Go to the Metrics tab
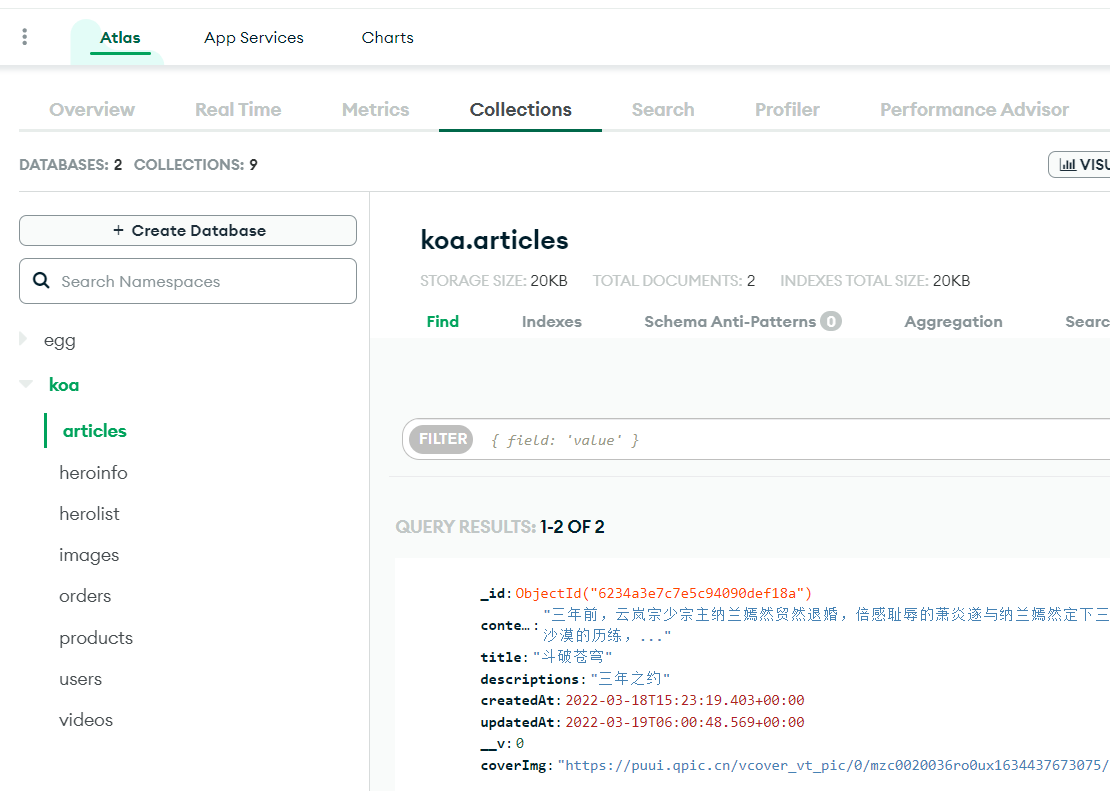The height and width of the screenshot is (791, 1110). [x=375, y=110]
